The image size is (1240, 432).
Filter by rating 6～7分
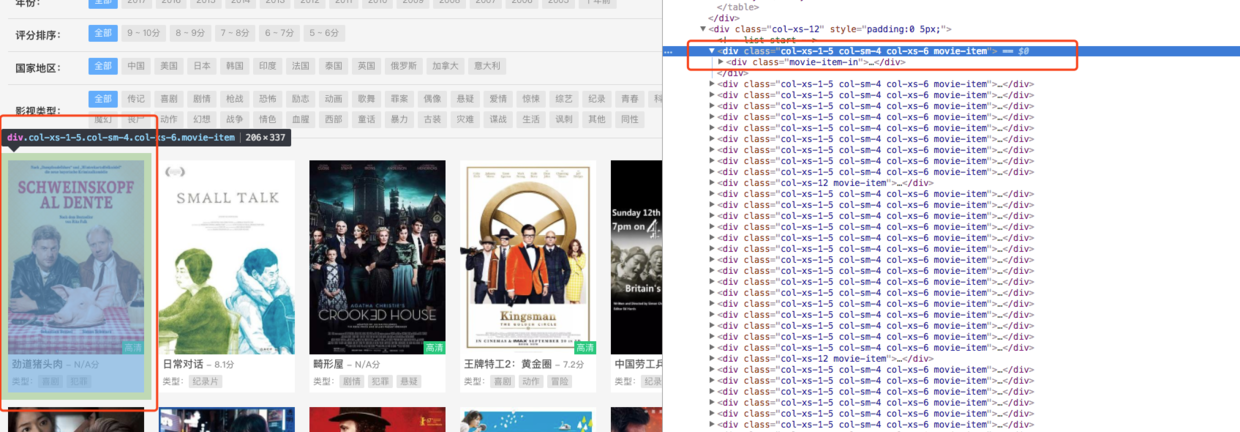point(279,33)
